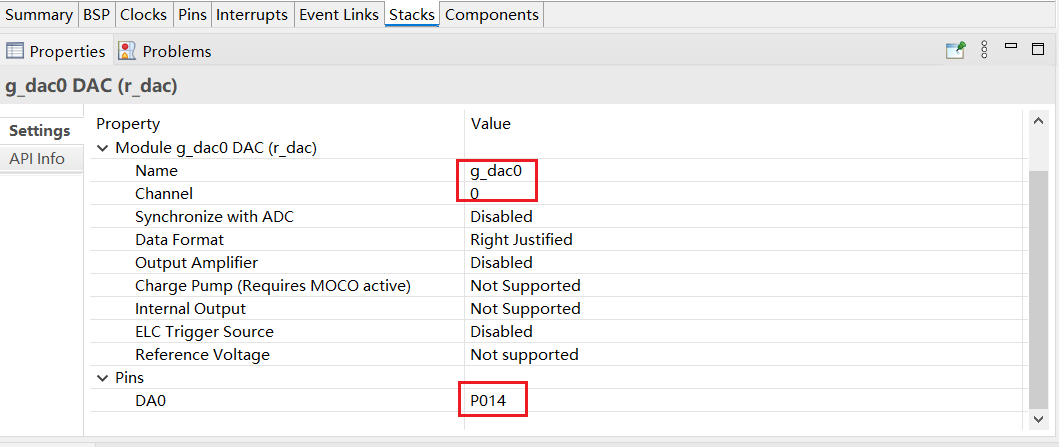This screenshot has width=1059, height=447.
Task: Click the scroll up arrow
Action: [x=1040, y=120]
